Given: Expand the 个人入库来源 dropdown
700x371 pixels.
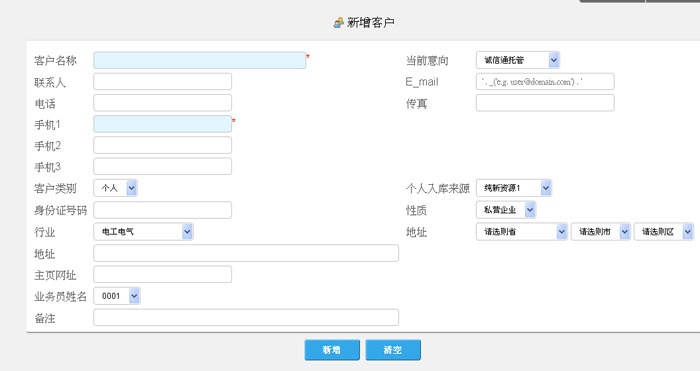Looking at the screenshot, I should coord(514,188).
